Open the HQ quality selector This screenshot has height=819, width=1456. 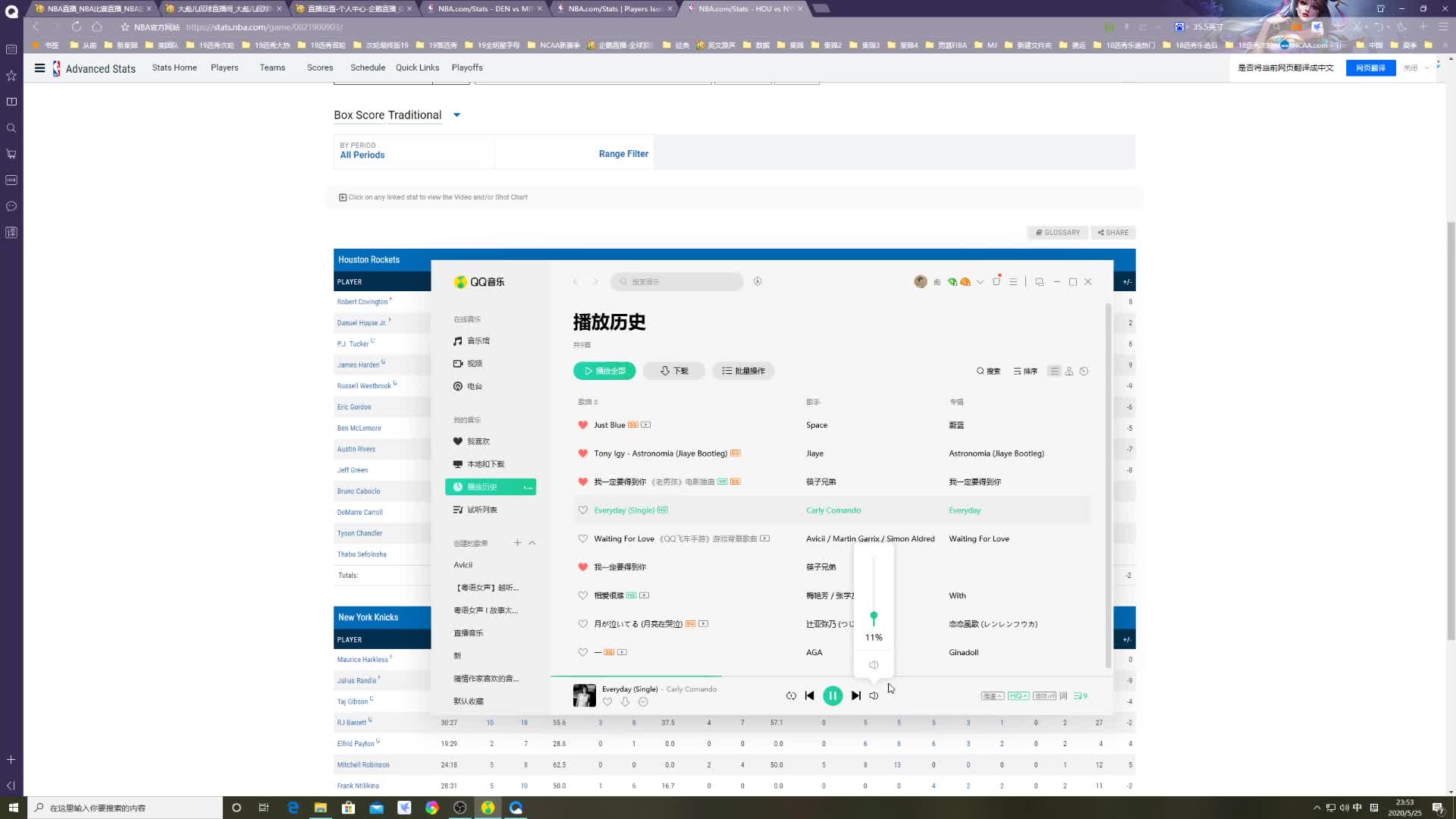point(1018,695)
